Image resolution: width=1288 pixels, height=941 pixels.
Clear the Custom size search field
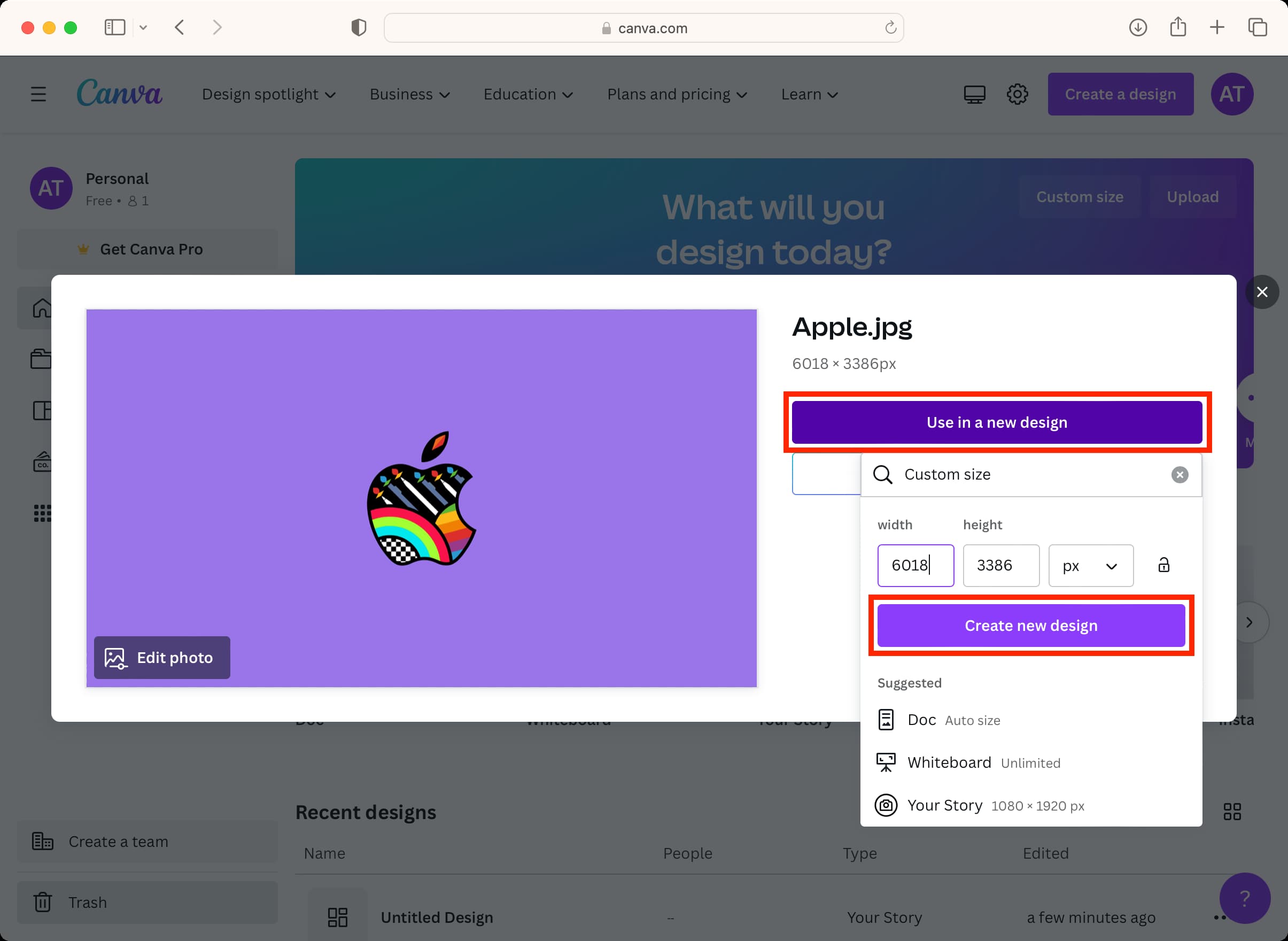pos(1180,474)
